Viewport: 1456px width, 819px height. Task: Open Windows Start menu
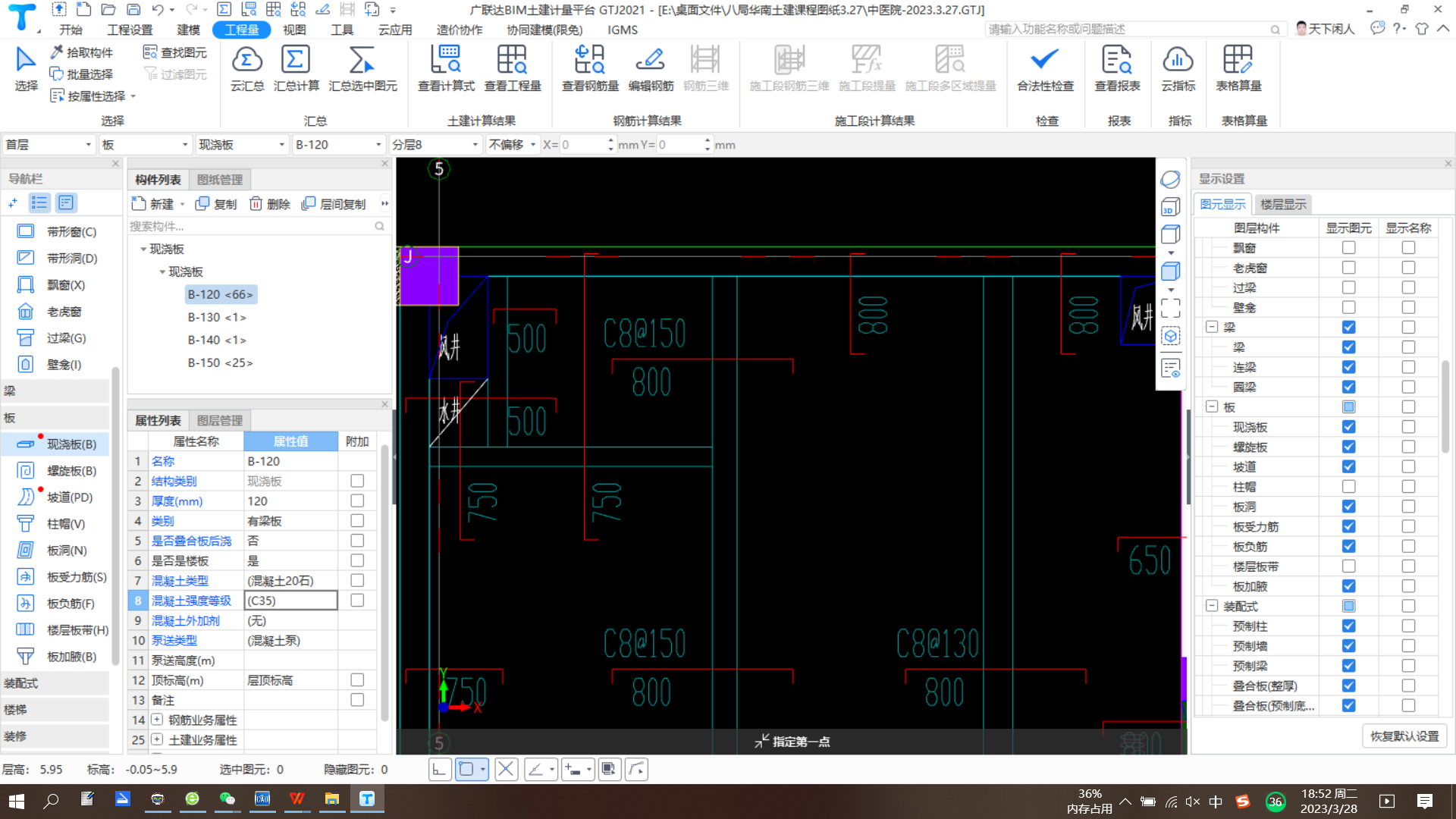(17, 801)
